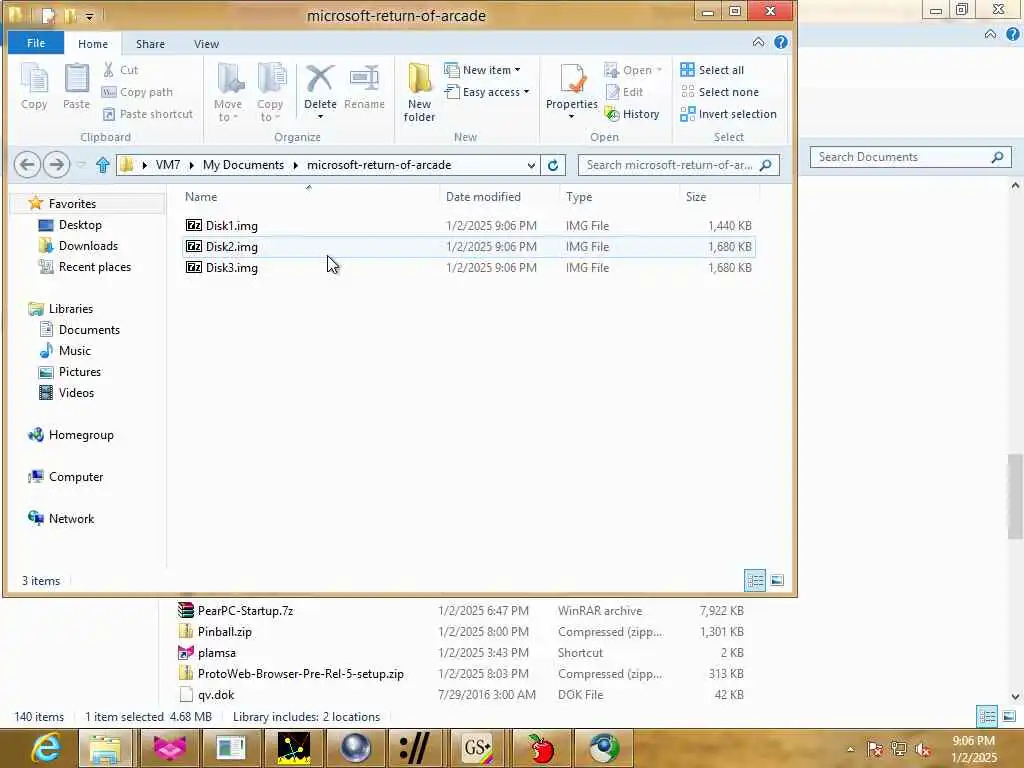This screenshot has width=1024, height=768.
Task: Click Paste shortcut in the ribbon
Action: (x=148, y=114)
